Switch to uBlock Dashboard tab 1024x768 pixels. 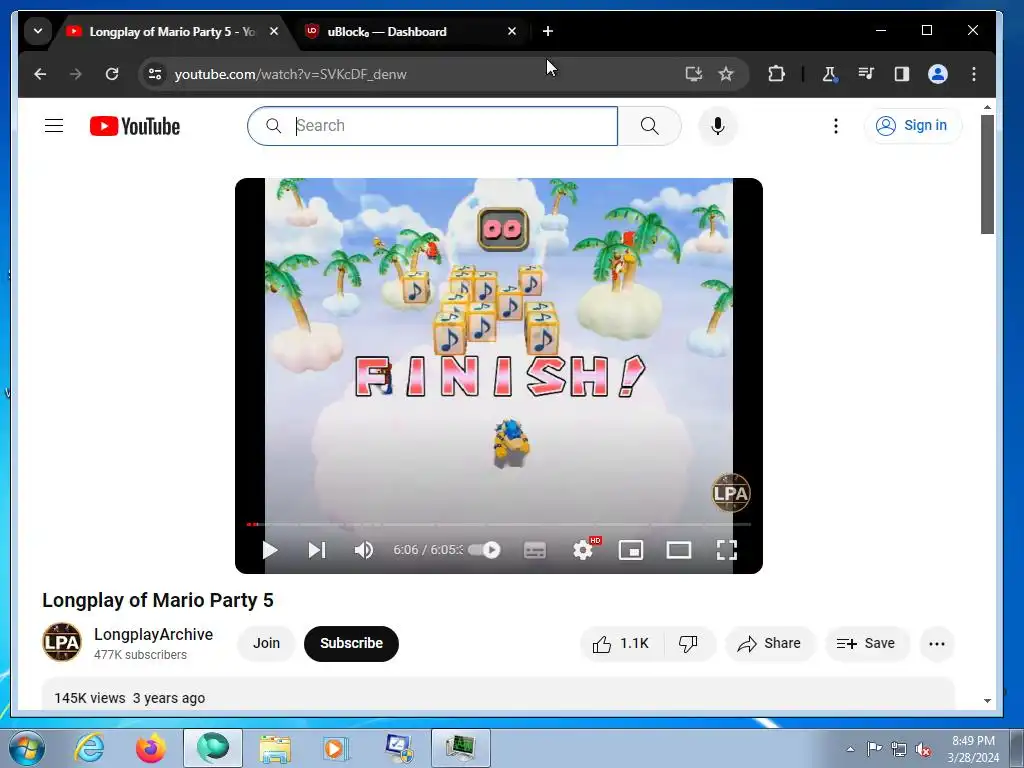387,31
